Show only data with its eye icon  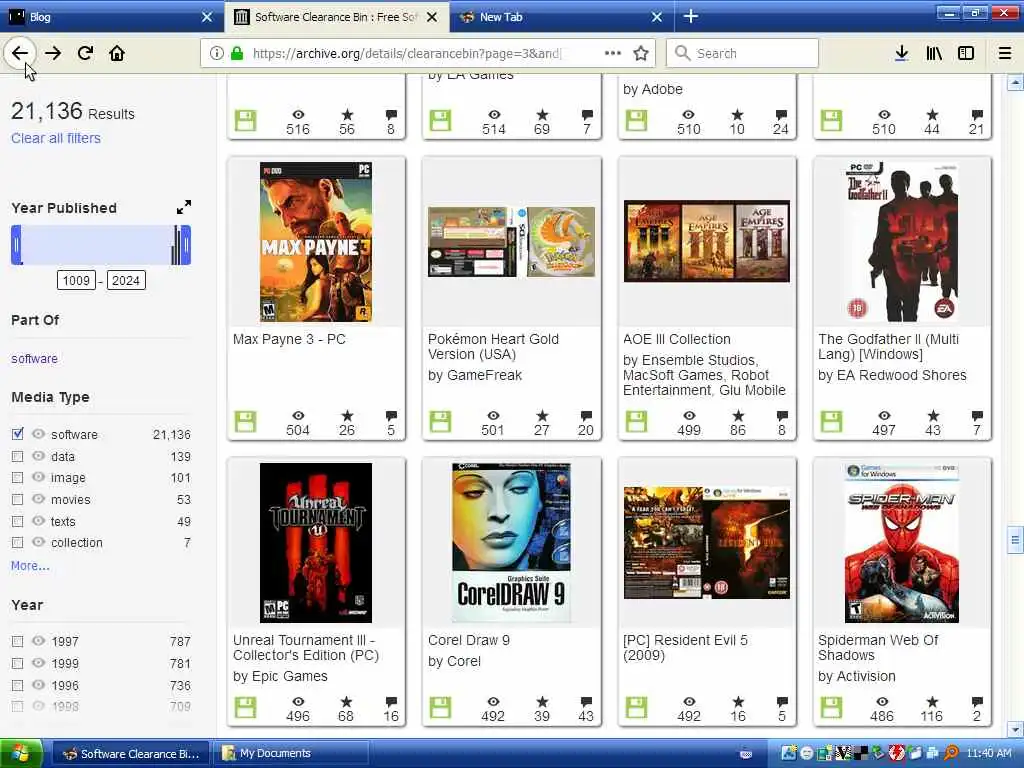[x=39, y=456]
